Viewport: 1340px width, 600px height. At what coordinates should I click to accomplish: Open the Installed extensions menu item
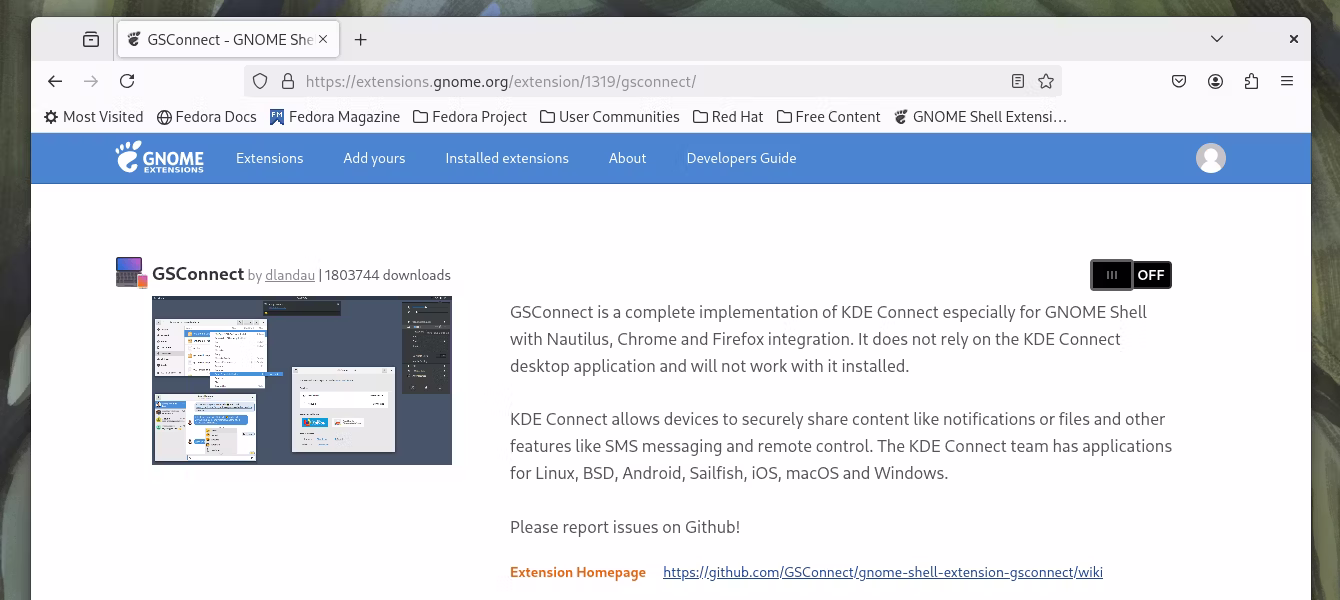point(507,158)
